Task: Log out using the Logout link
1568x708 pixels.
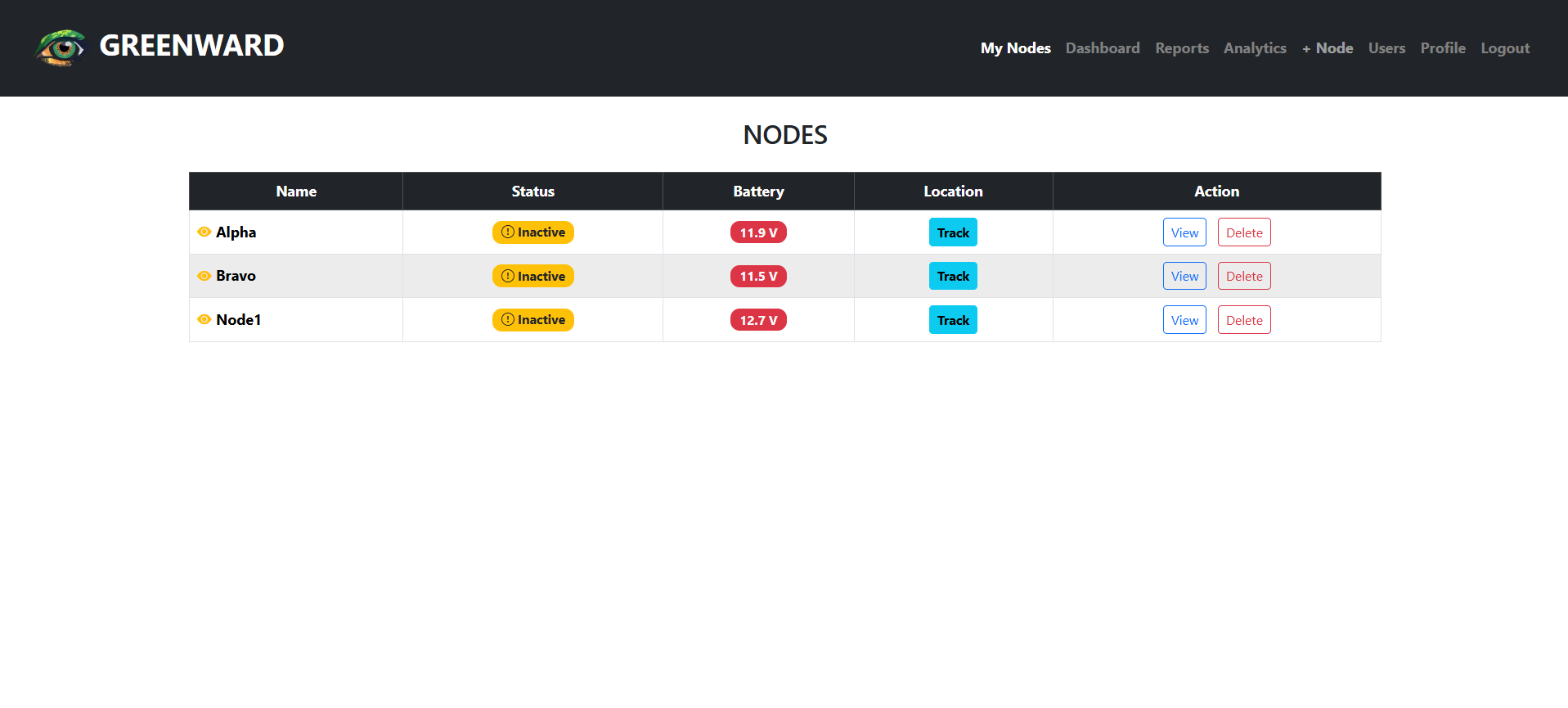Action: pos(1505,48)
